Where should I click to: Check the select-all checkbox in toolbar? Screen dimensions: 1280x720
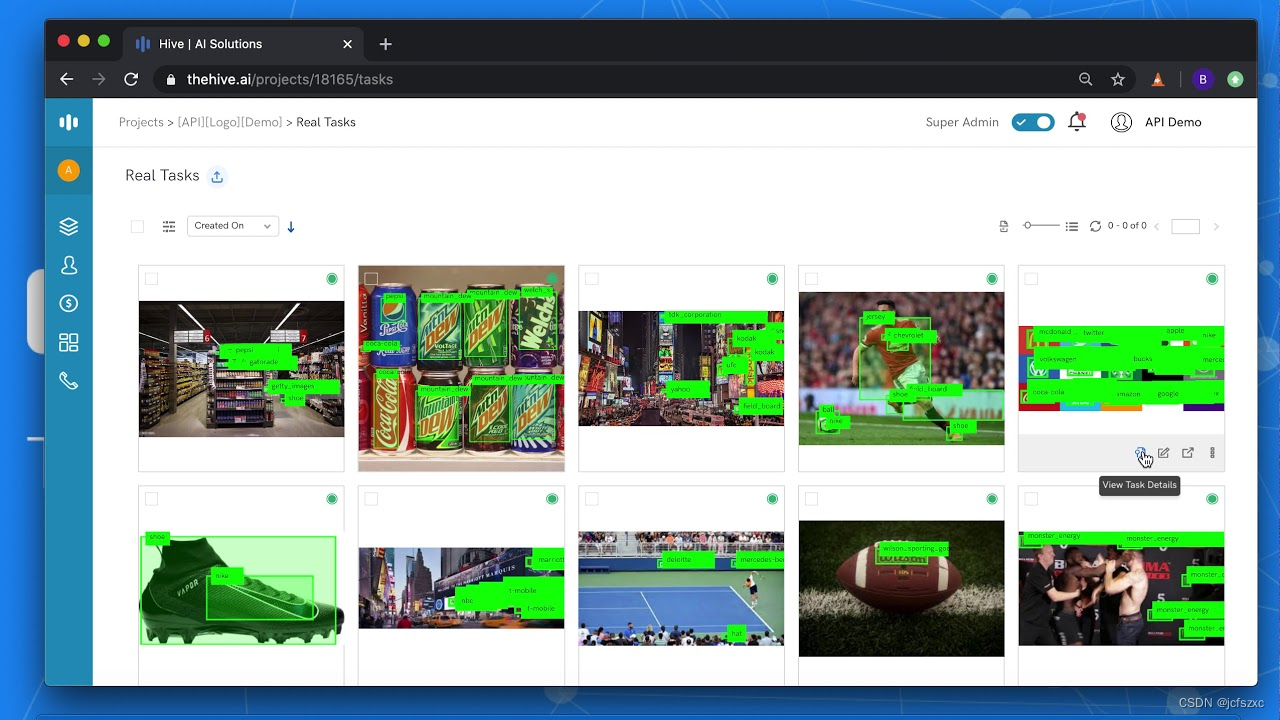click(x=138, y=227)
